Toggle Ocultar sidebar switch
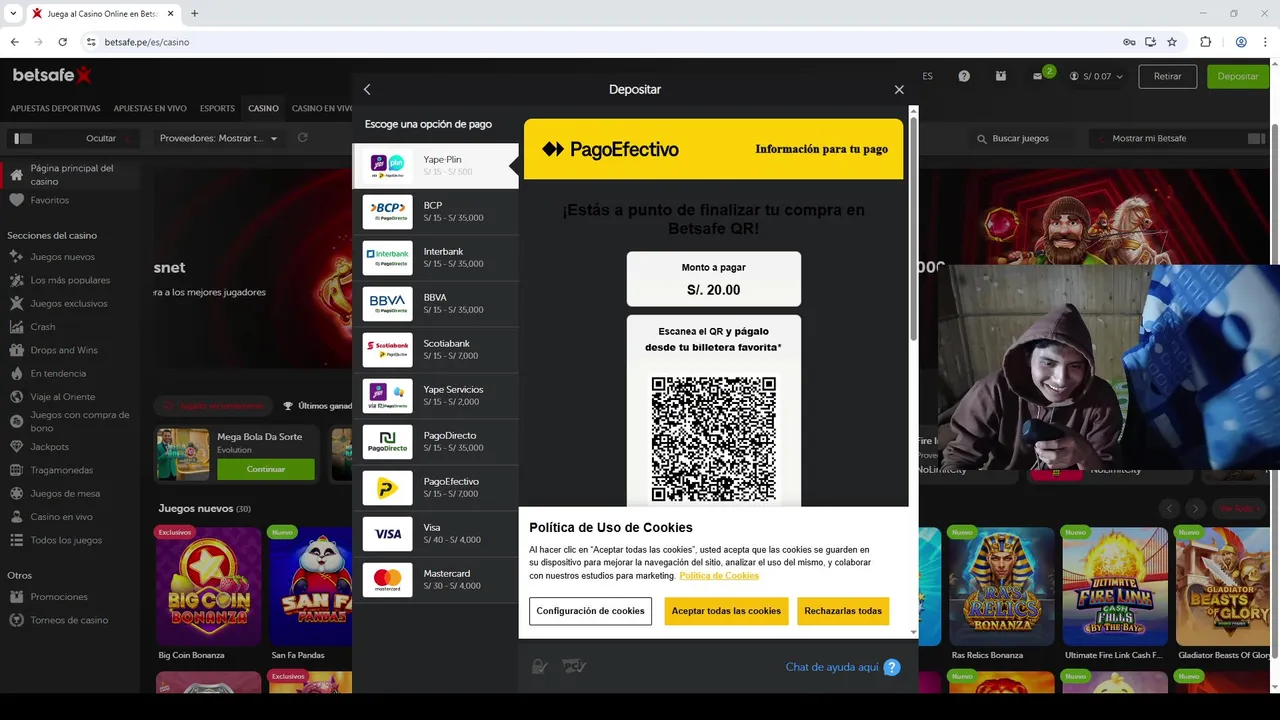 [24, 138]
